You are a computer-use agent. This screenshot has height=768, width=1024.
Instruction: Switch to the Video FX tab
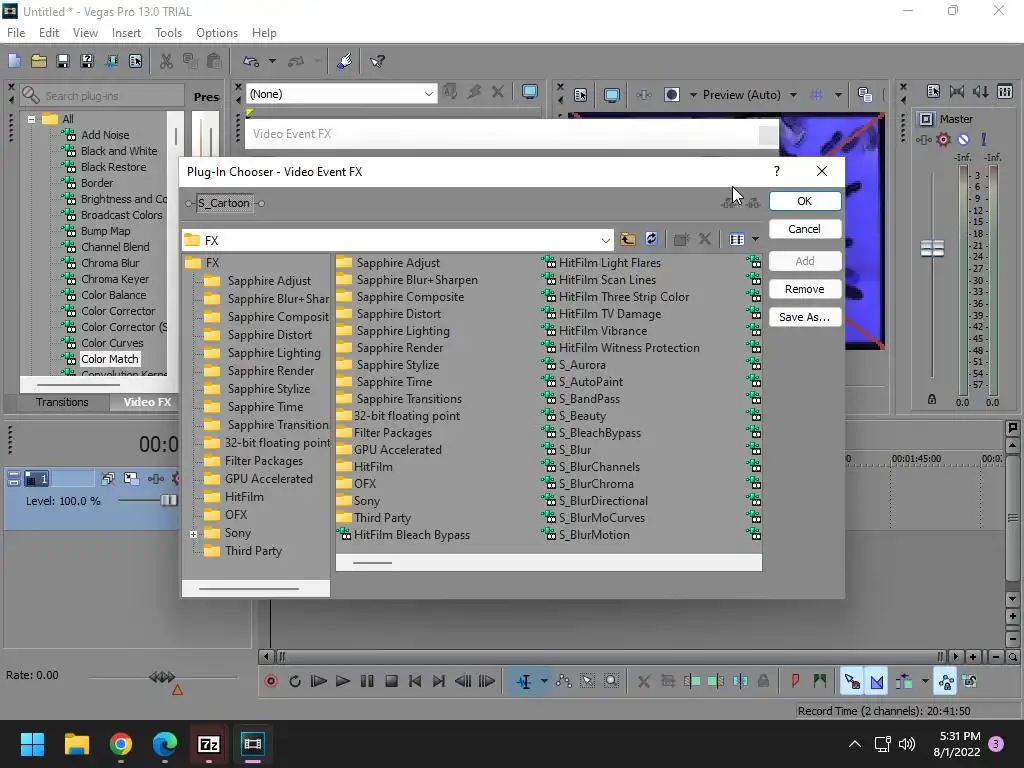(x=148, y=402)
